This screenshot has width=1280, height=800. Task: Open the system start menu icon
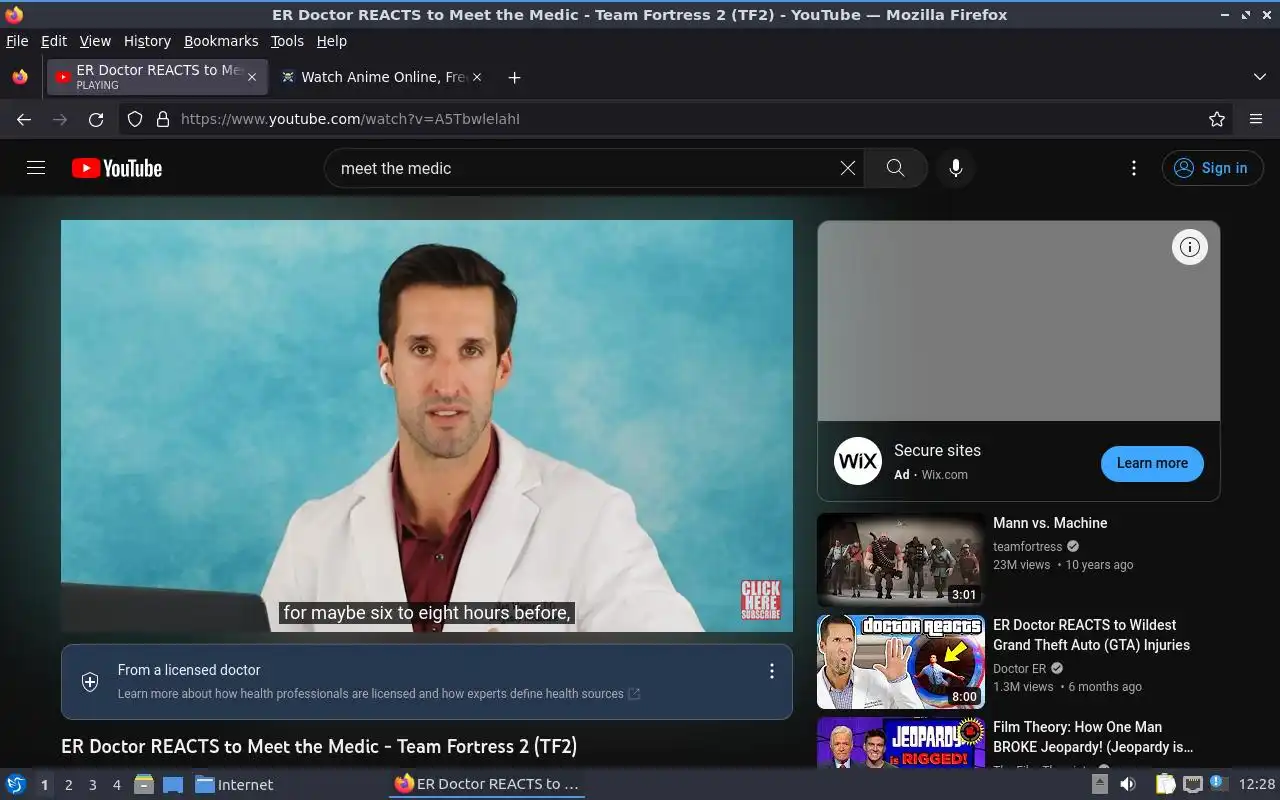click(x=16, y=784)
